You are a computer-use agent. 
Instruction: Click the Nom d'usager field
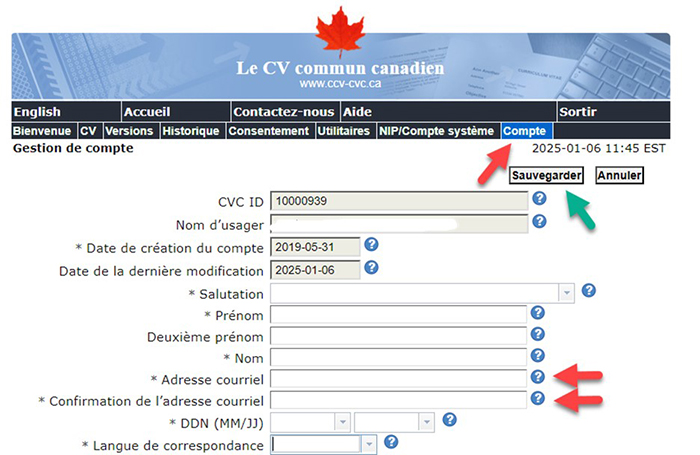click(399, 224)
